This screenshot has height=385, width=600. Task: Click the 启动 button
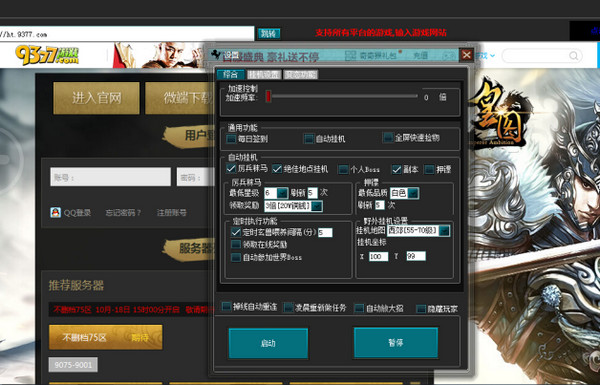coord(268,343)
